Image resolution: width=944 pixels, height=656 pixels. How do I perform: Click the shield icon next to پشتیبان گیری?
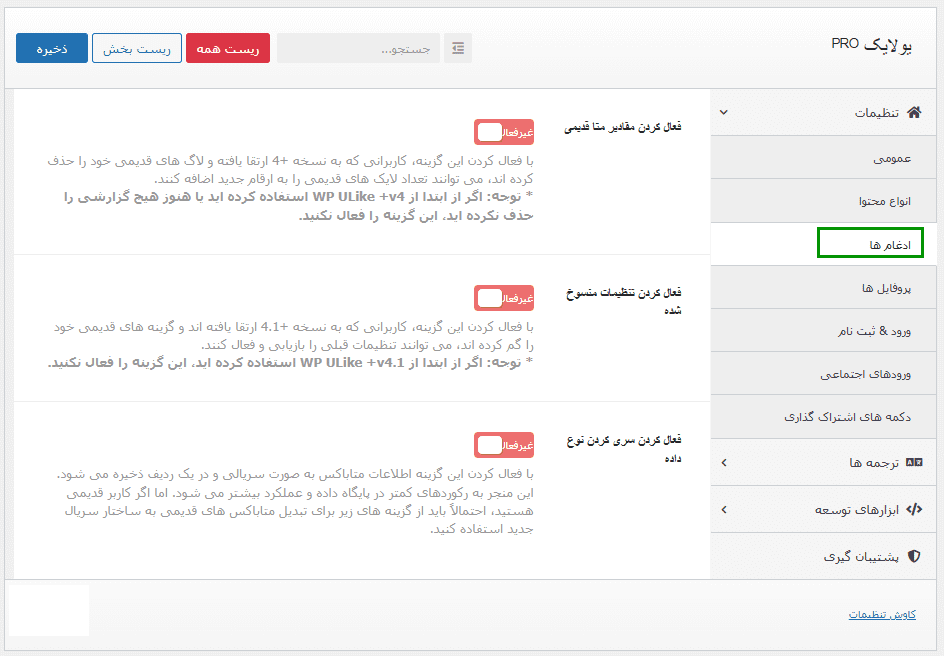[914, 556]
